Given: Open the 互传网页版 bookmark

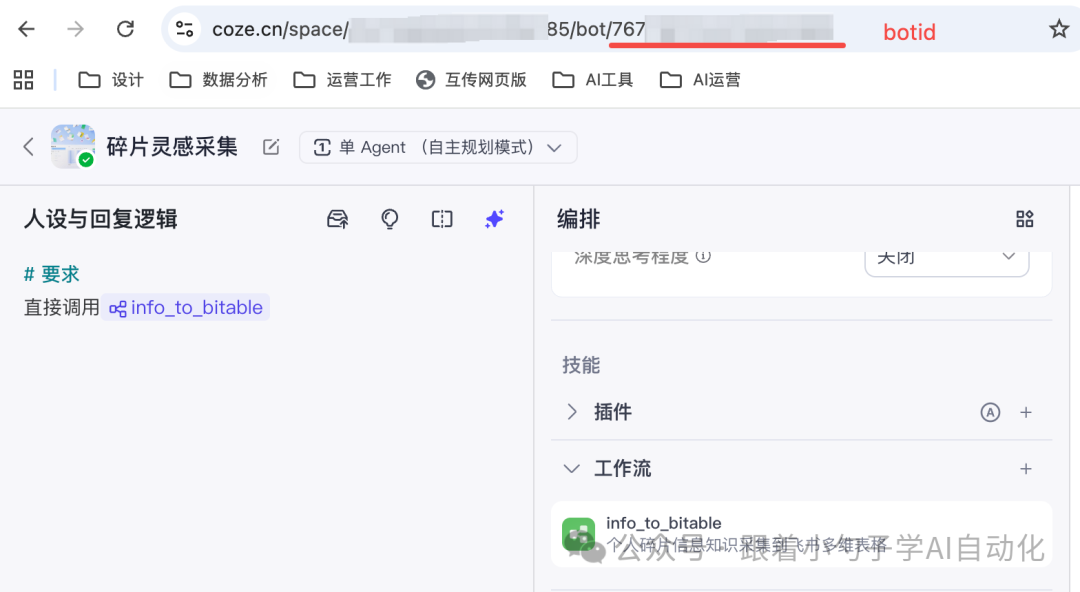Looking at the screenshot, I should [471, 80].
